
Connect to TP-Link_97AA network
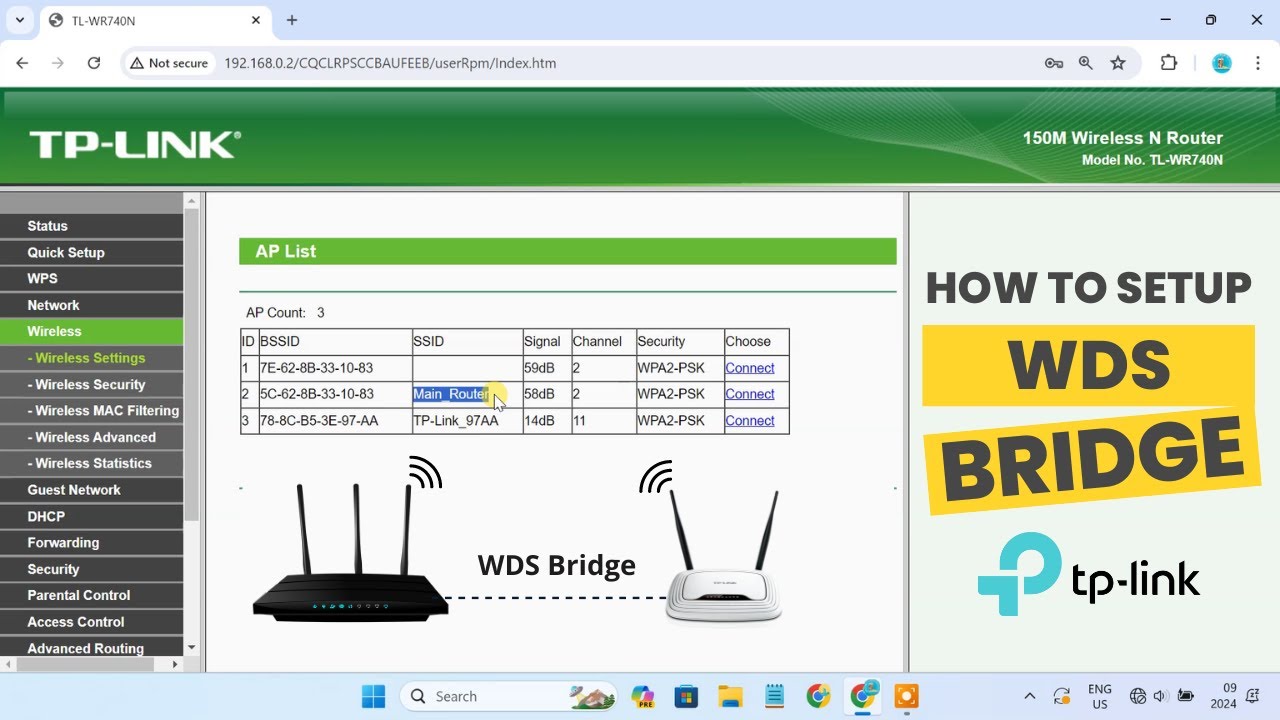pos(750,421)
